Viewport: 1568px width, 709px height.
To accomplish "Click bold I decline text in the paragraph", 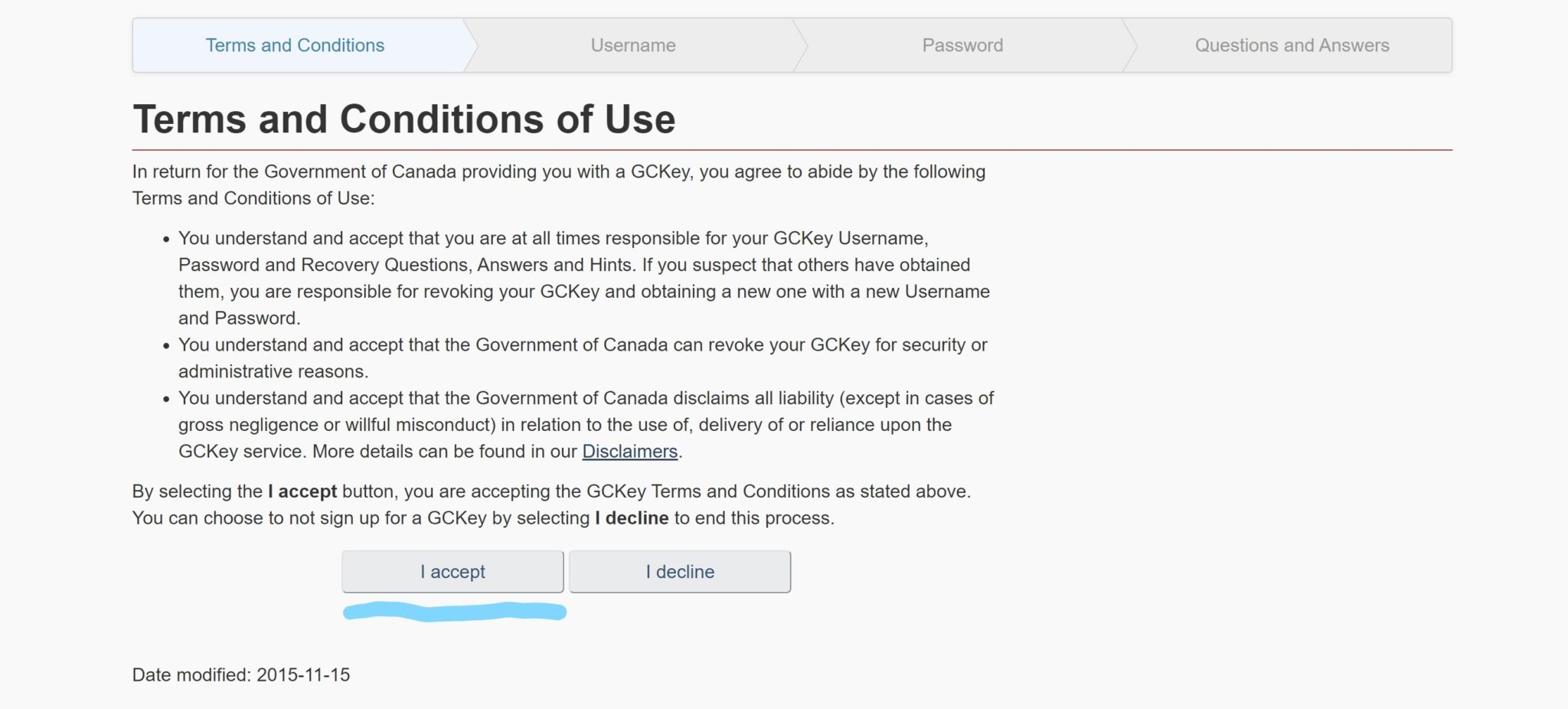I will (632, 518).
